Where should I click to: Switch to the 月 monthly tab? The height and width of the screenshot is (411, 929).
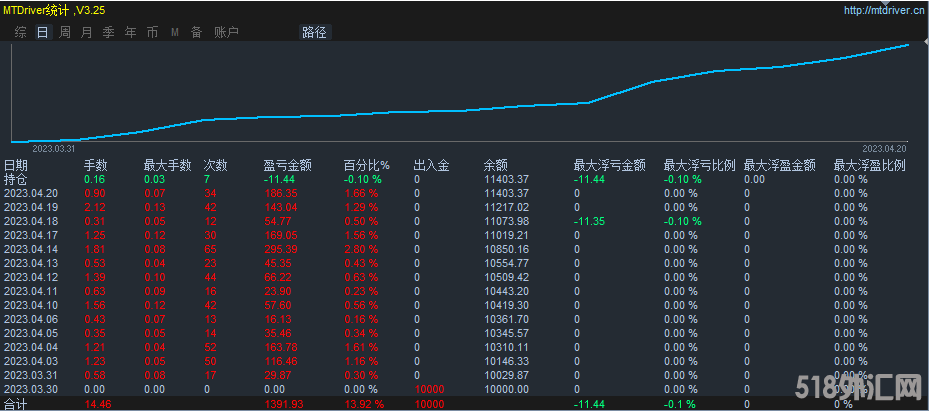(86, 32)
